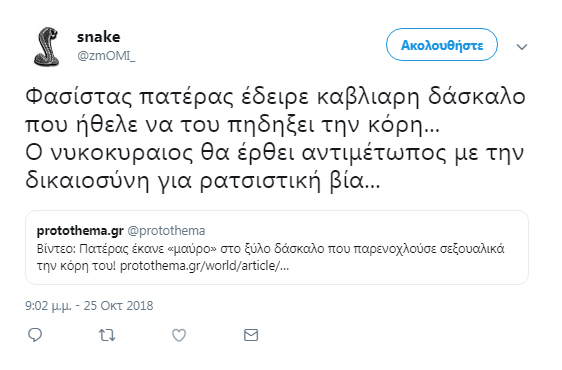Open the cobra snake profile avatar
Viewport: 562px width, 370px height.
[x=47, y=47]
